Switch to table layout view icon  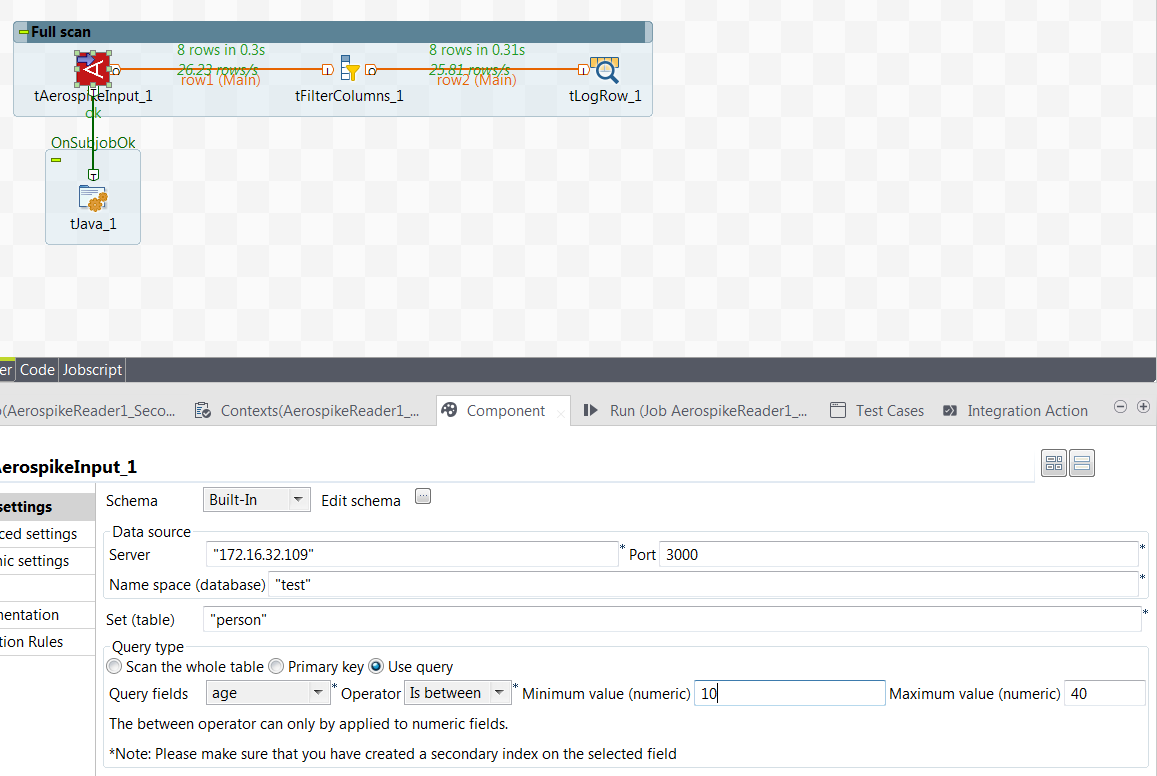pos(1054,463)
